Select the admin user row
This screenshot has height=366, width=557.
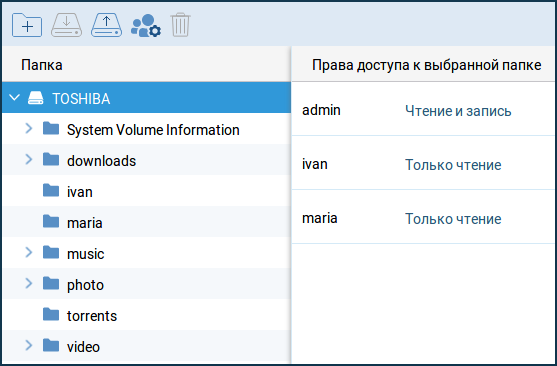pyautogui.click(x=423, y=109)
